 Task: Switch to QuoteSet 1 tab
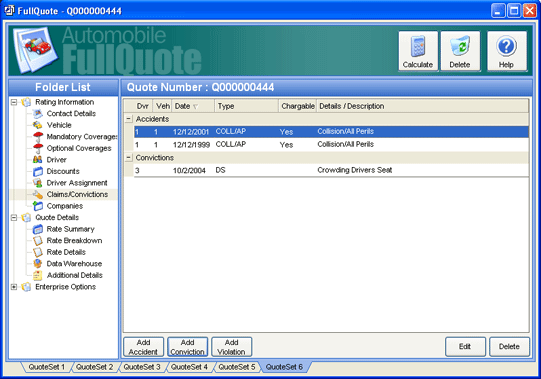[x=47, y=367]
